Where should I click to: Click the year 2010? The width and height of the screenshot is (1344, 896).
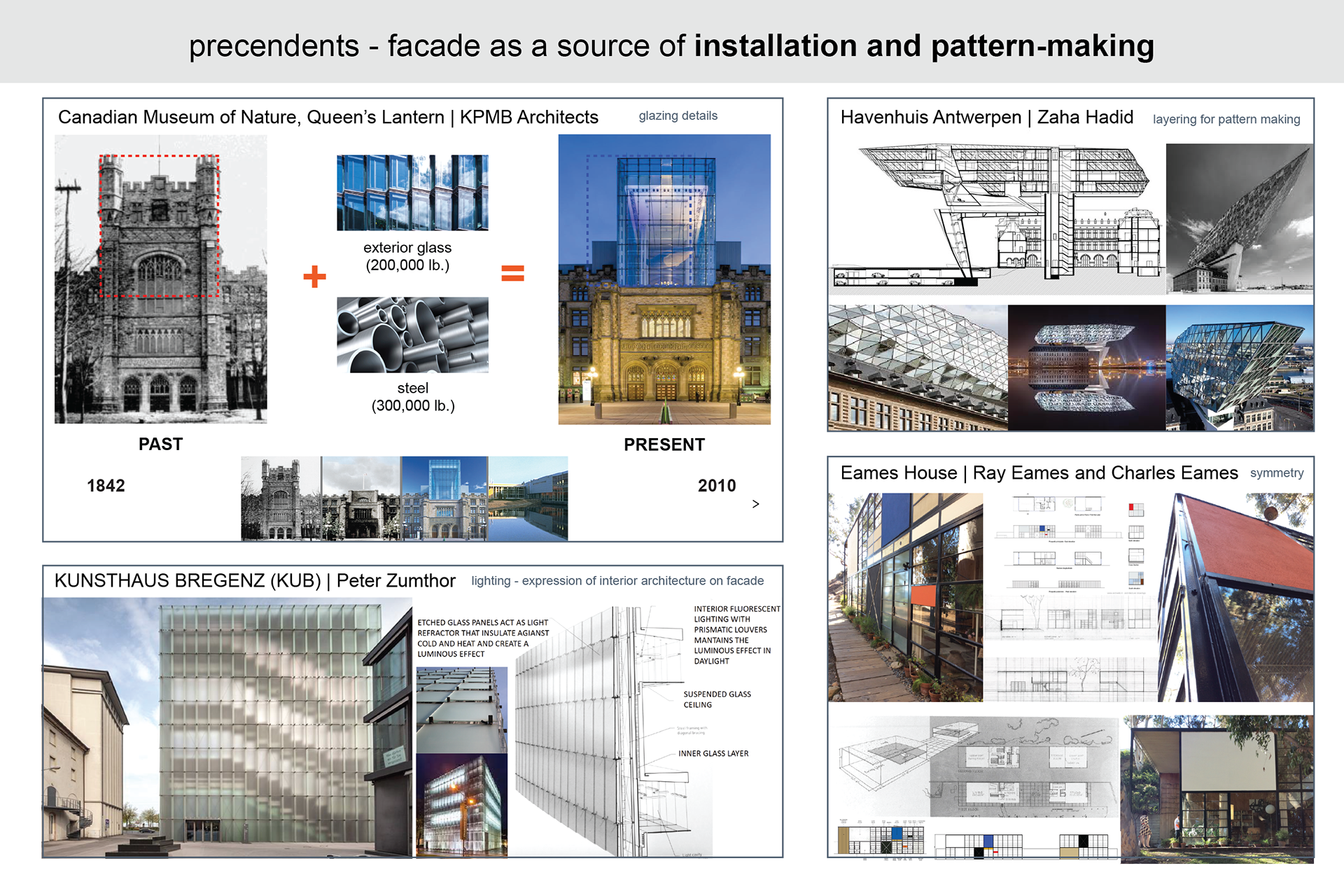click(717, 486)
